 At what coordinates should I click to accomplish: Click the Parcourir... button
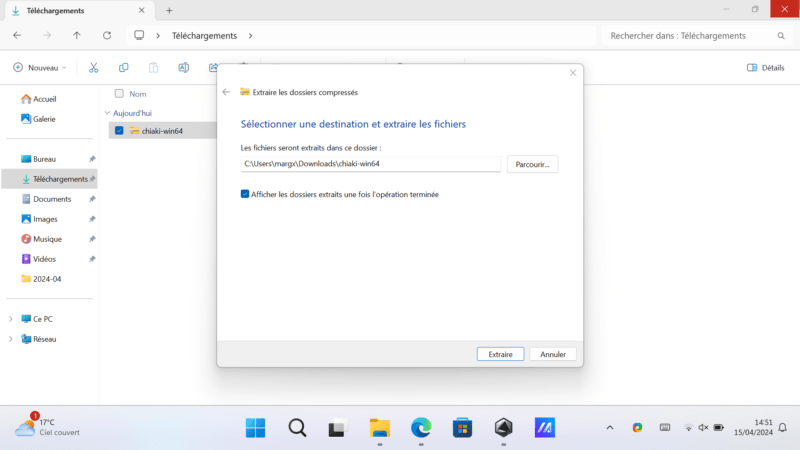coord(532,164)
